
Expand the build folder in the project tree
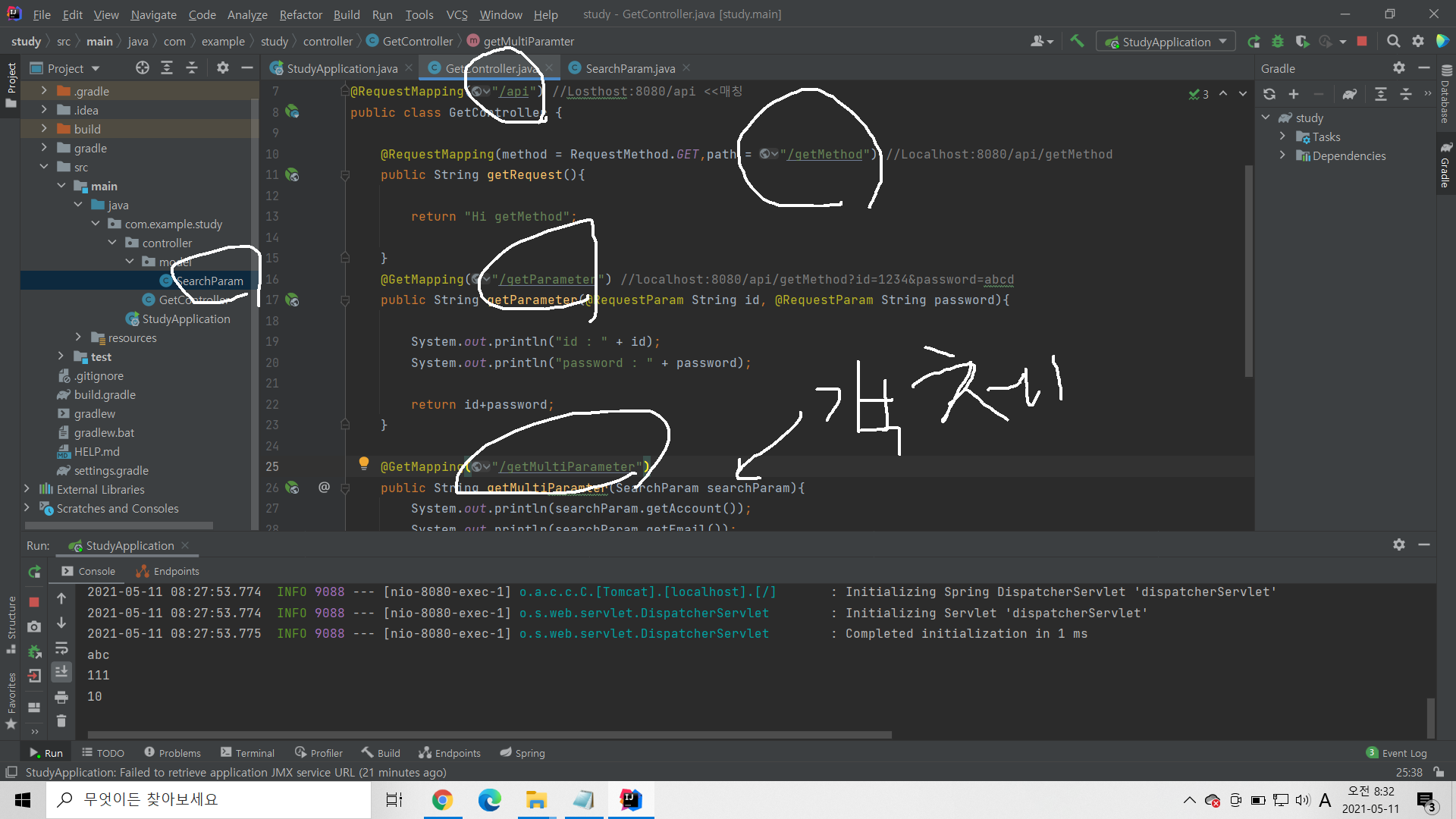[44, 129]
